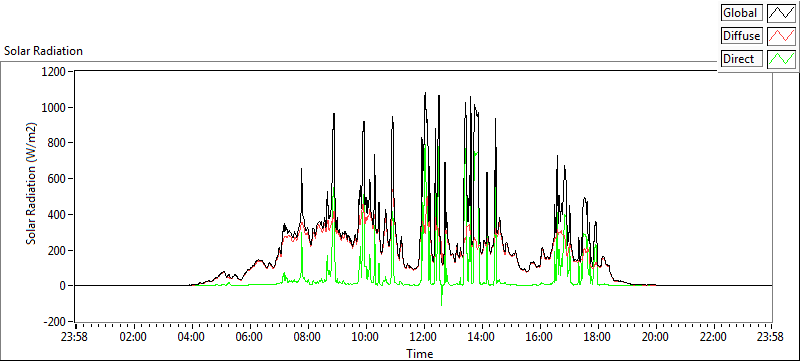Click the 08:00 time label

[308, 337]
